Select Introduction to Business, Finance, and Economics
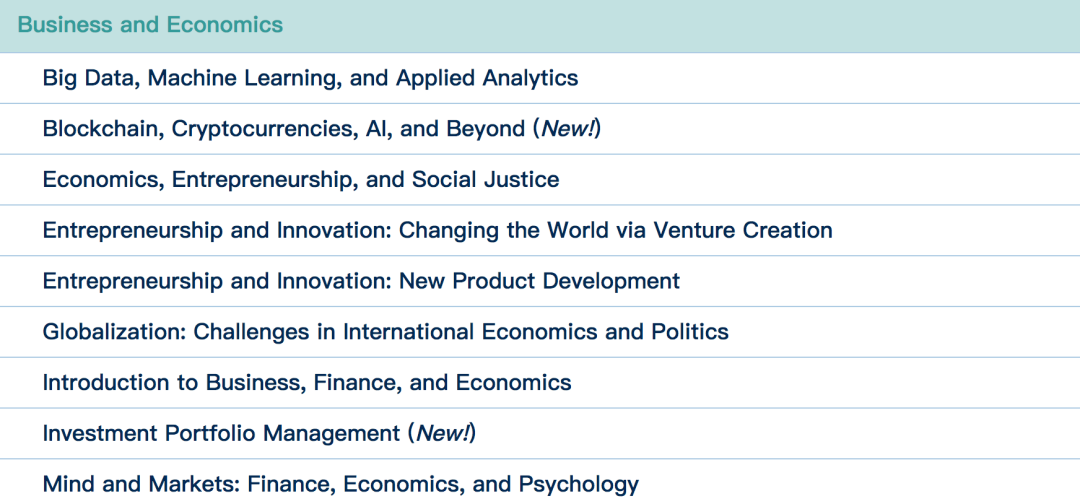The width and height of the screenshot is (1080, 504). (306, 383)
